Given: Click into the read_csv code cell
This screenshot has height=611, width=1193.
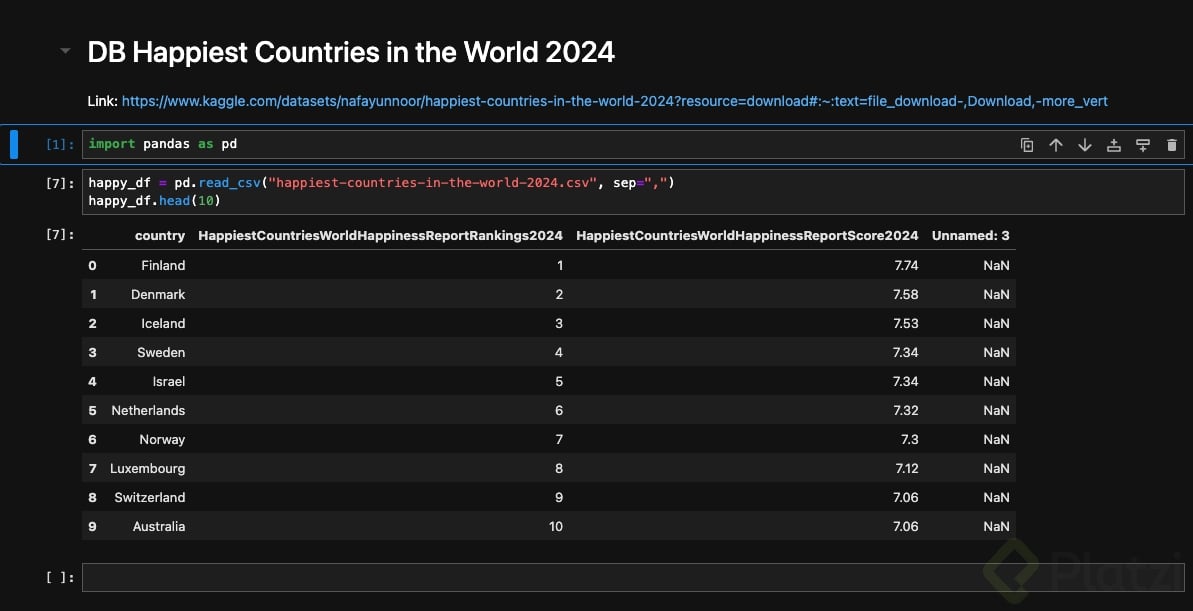Looking at the screenshot, I should 632,191.
